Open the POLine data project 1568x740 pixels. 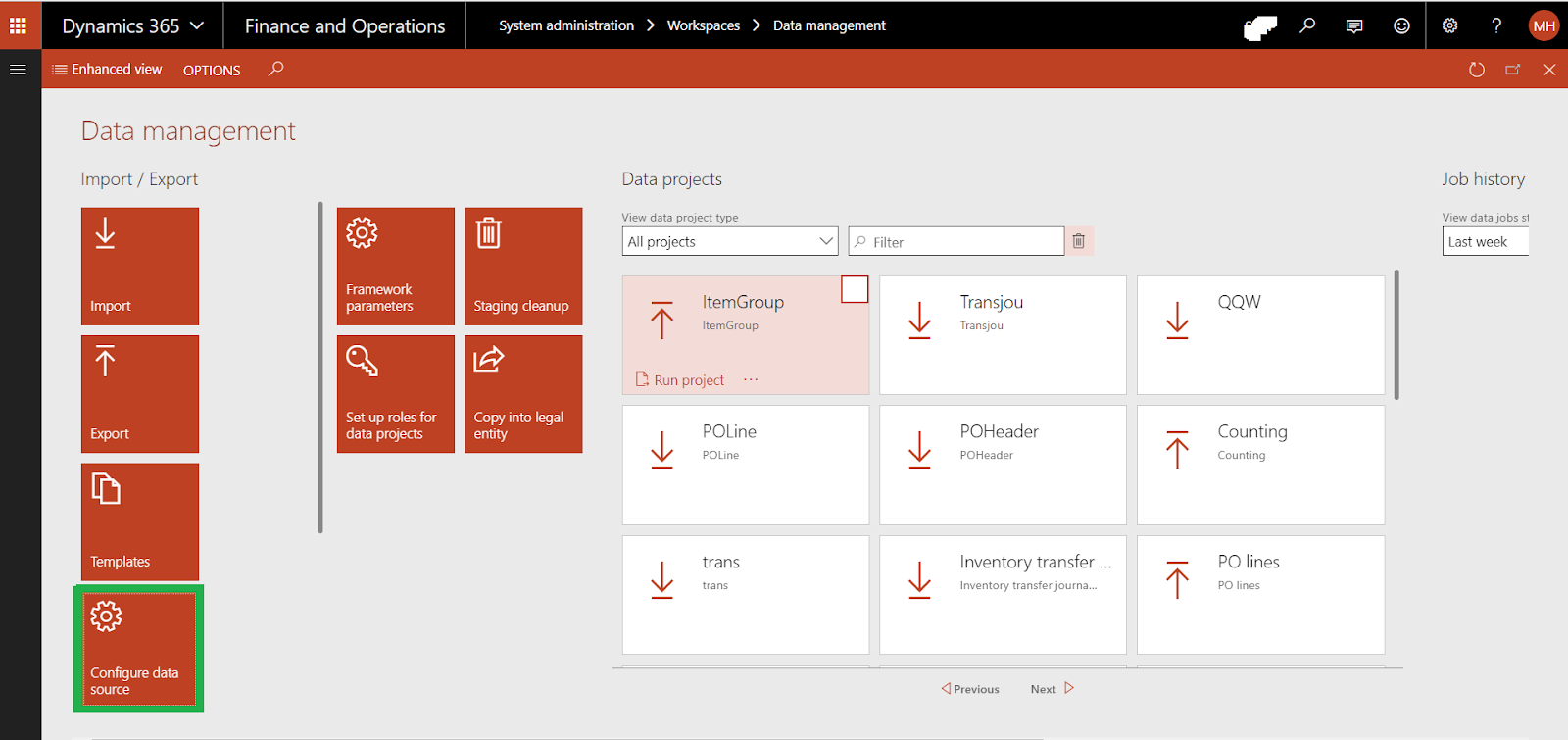[746, 465]
